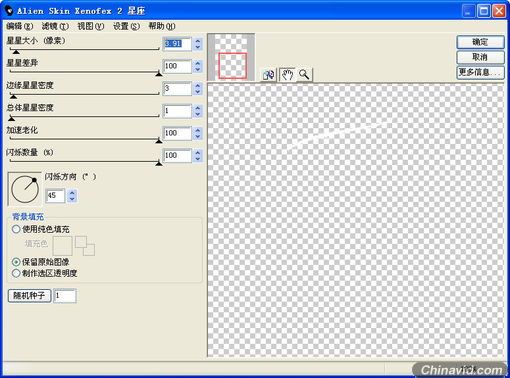Click the navigator preview thumbnail
The image size is (510, 378).
pos(231,57)
